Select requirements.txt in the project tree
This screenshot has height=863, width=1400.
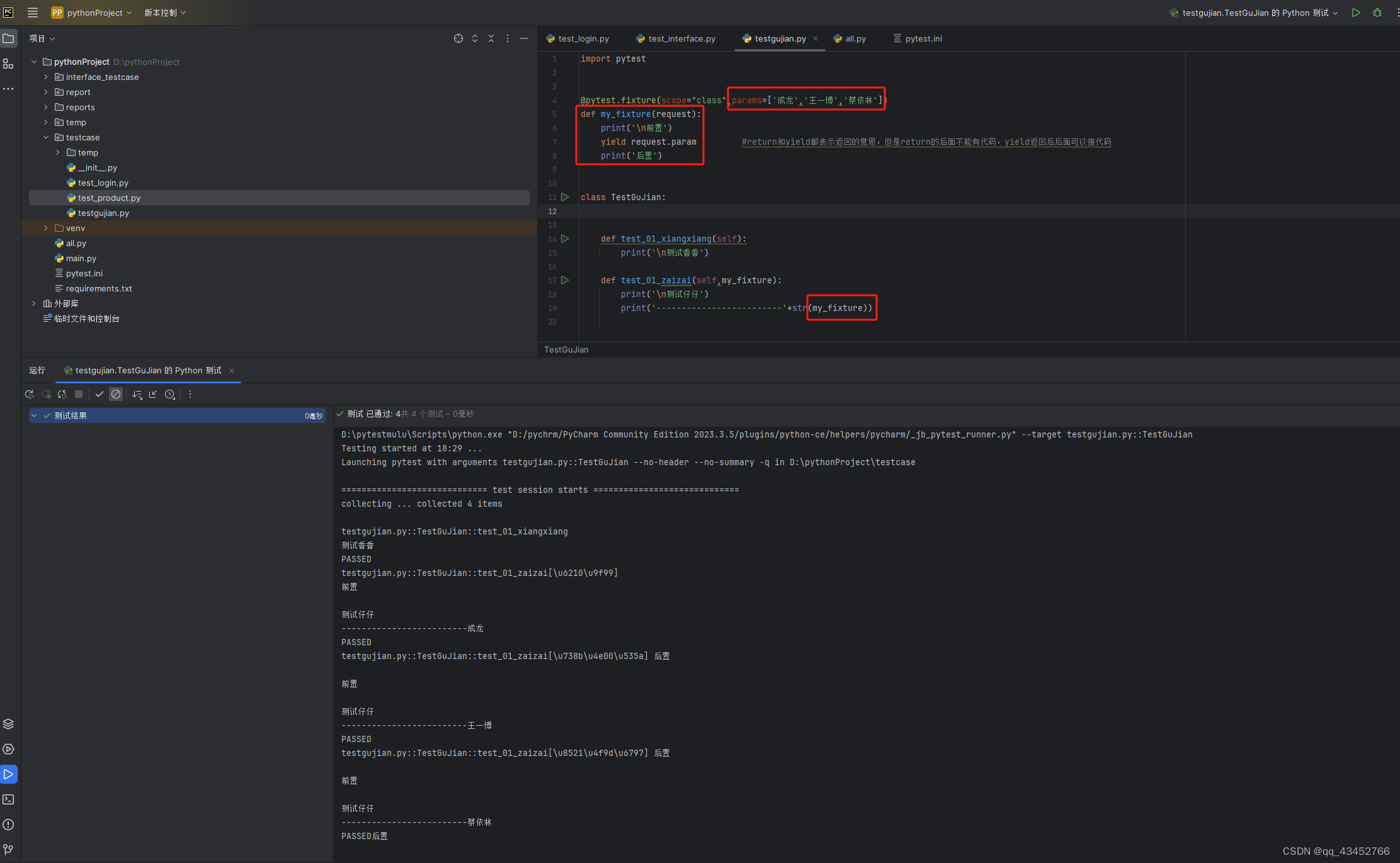tap(99, 288)
